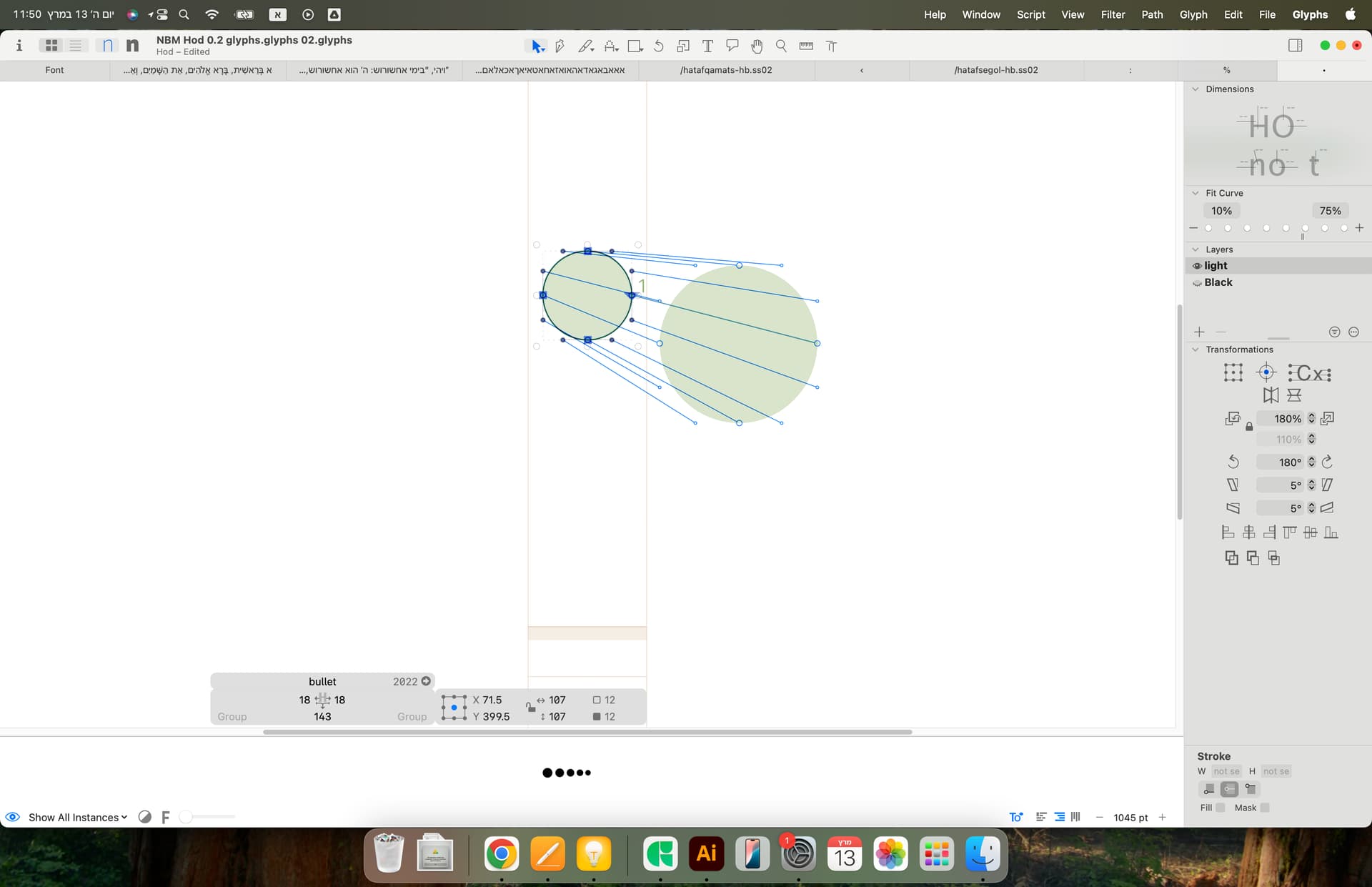Viewport: 1372px width, 887px height.
Task: Select the Hand tool
Action: 757,46
